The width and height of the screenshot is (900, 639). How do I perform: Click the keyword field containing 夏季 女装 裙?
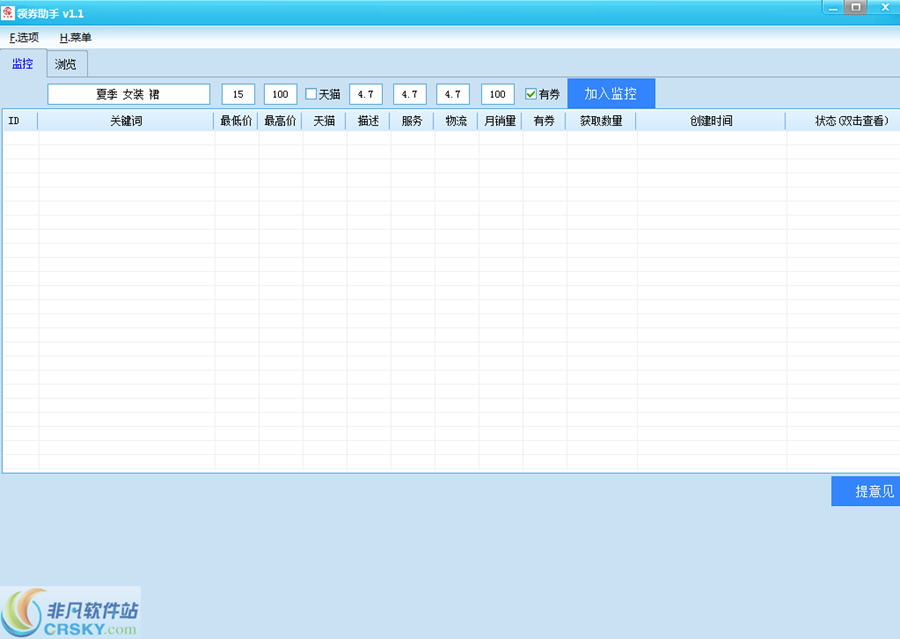pos(128,94)
